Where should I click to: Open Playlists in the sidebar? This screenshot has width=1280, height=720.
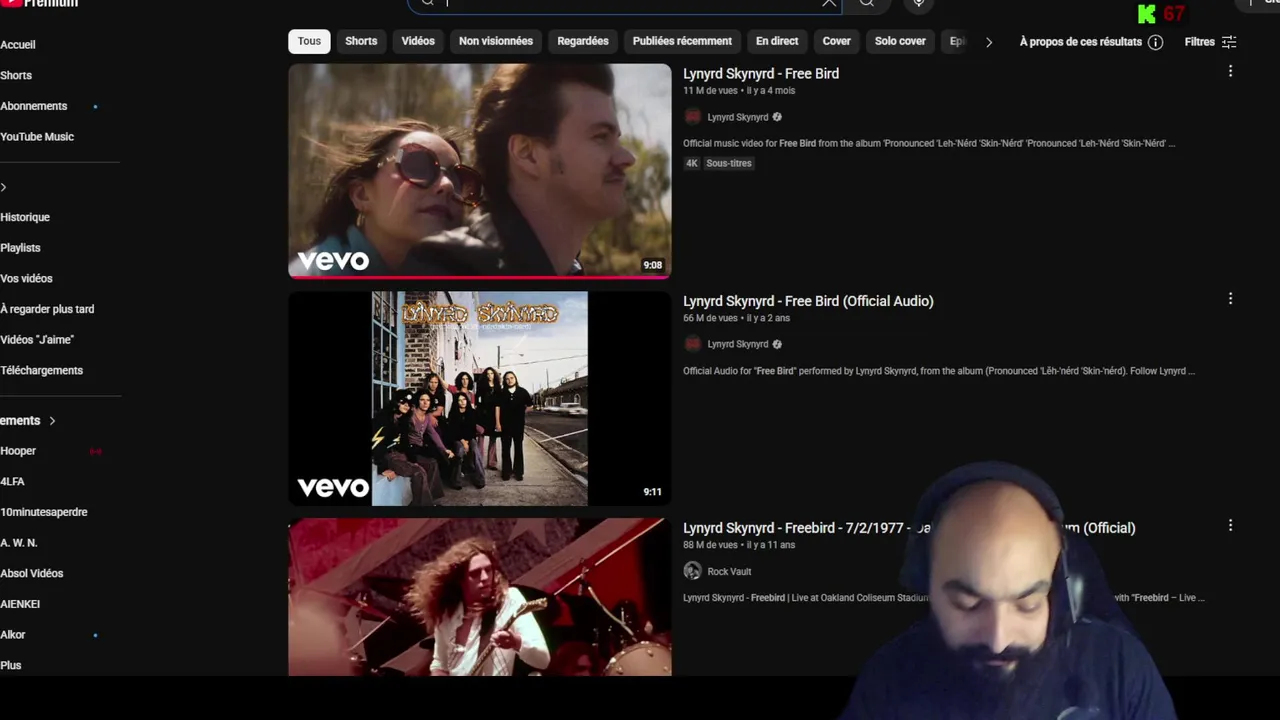(x=20, y=248)
